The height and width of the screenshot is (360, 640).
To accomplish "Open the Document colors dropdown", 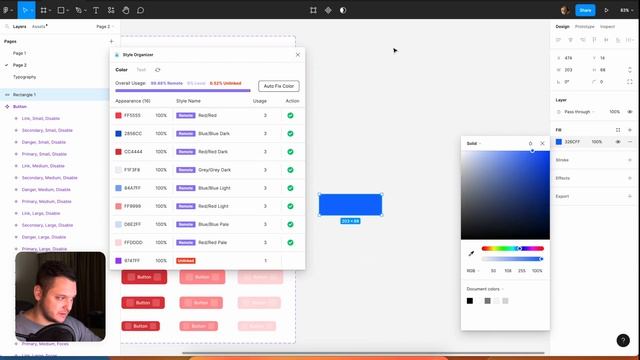I will pos(485,289).
